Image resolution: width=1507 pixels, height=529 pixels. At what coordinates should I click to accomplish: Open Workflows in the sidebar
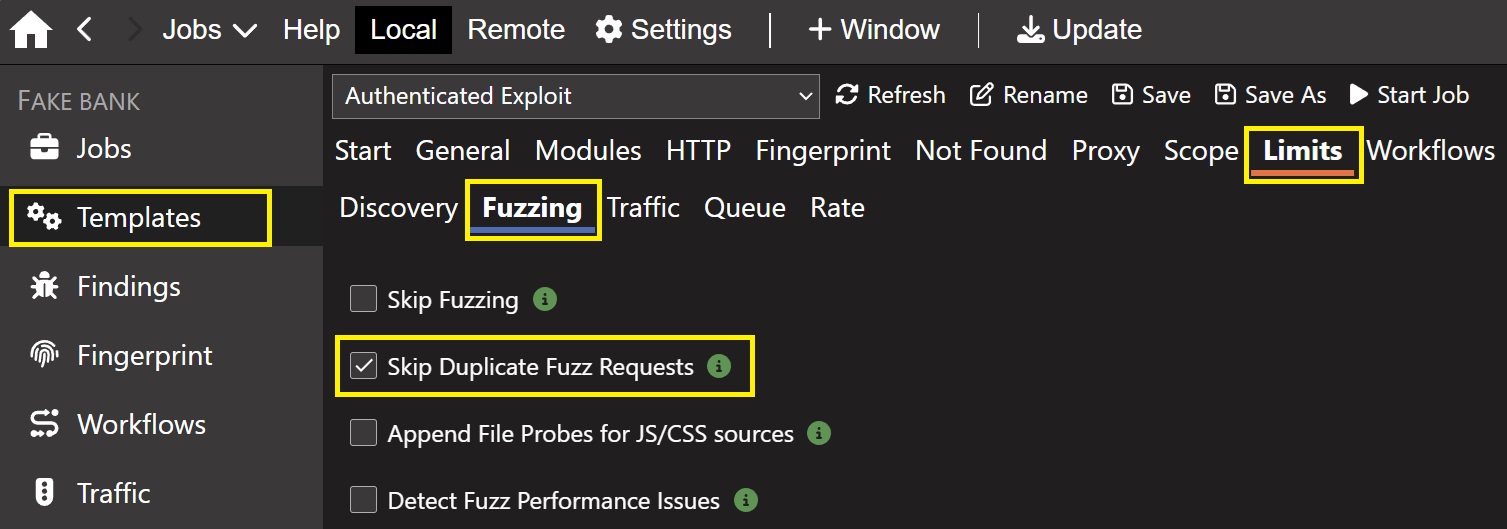point(44,425)
